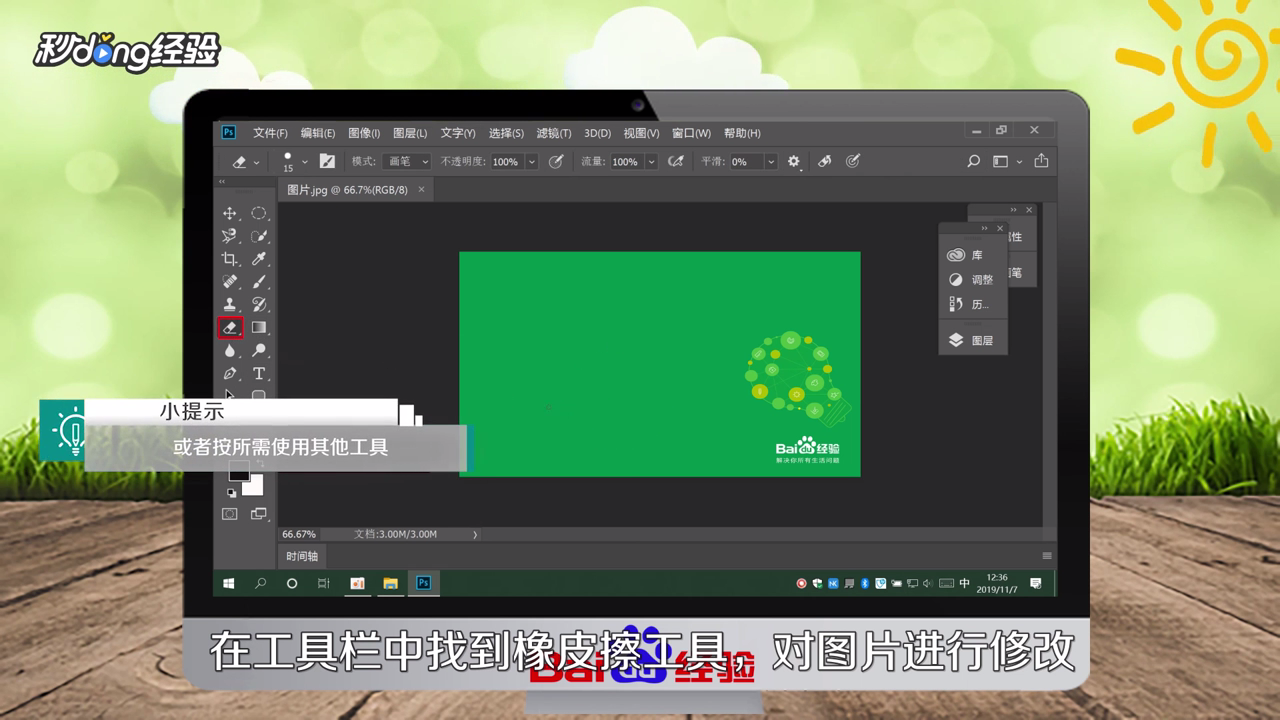Enable airbrush-style build-up effect
The height and width of the screenshot is (720, 1280).
[x=676, y=161]
